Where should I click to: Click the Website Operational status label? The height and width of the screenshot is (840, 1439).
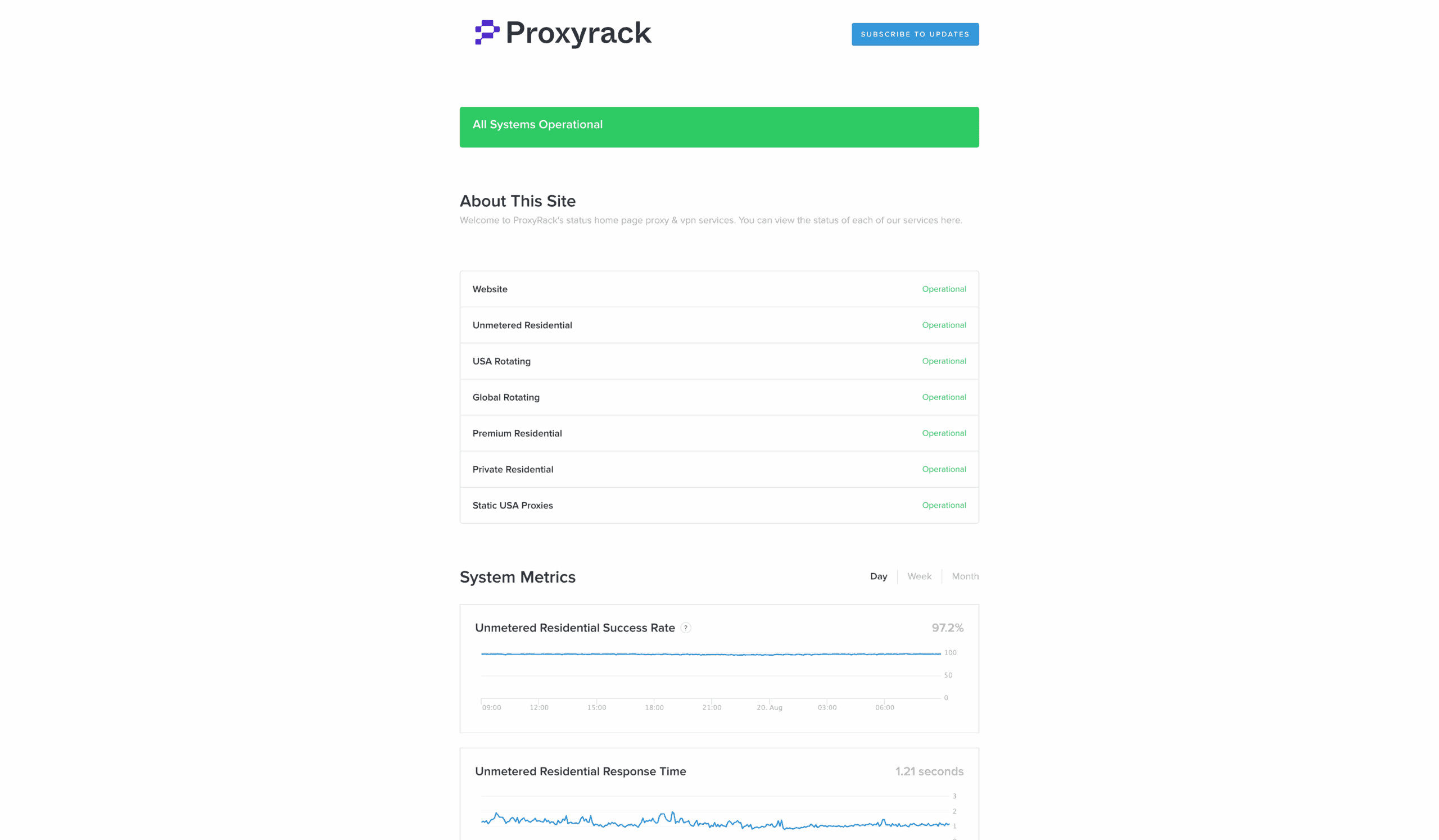pyautogui.click(x=943, y=289)
